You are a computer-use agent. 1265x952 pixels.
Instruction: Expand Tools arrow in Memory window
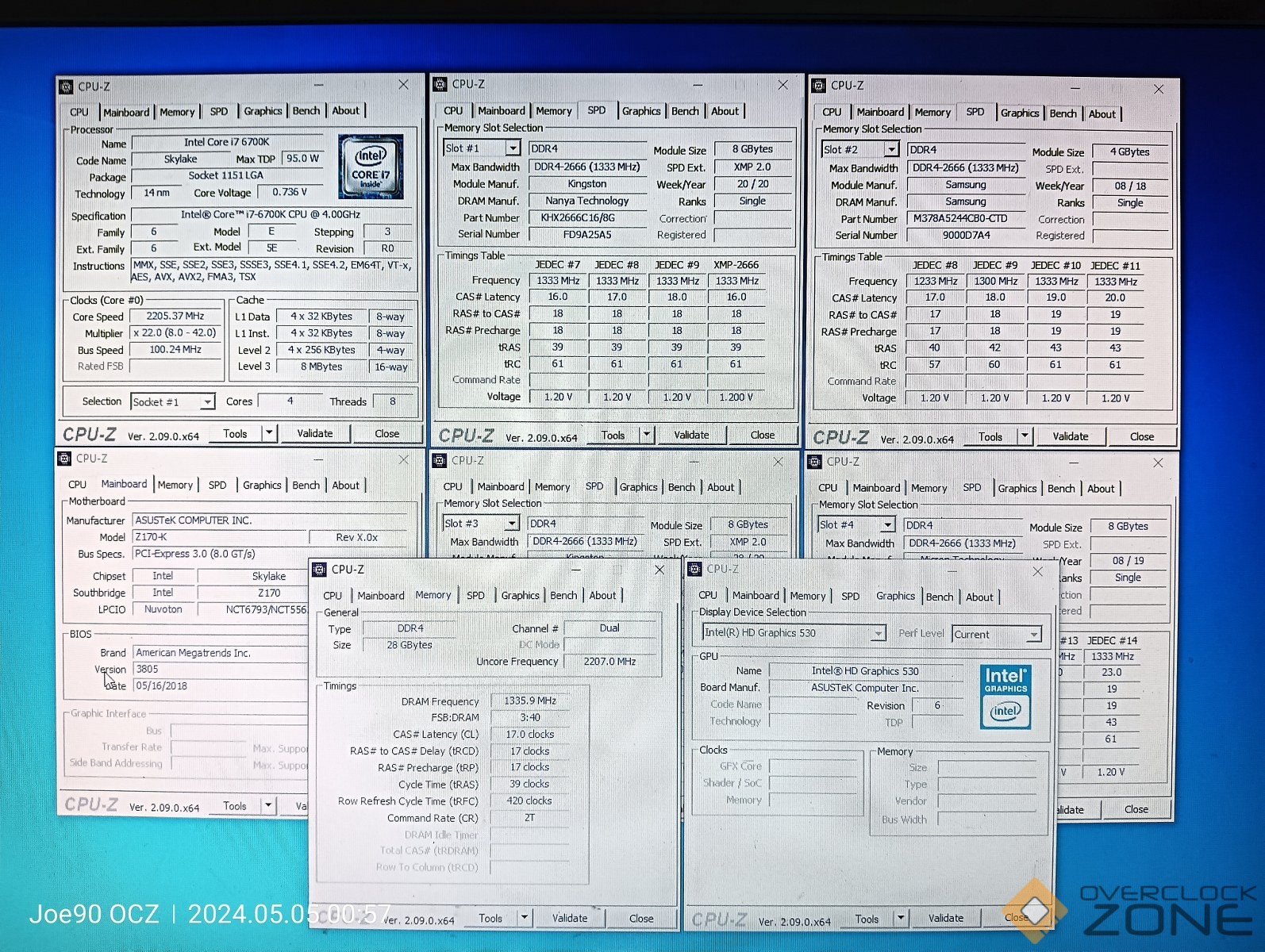(525, 918)
